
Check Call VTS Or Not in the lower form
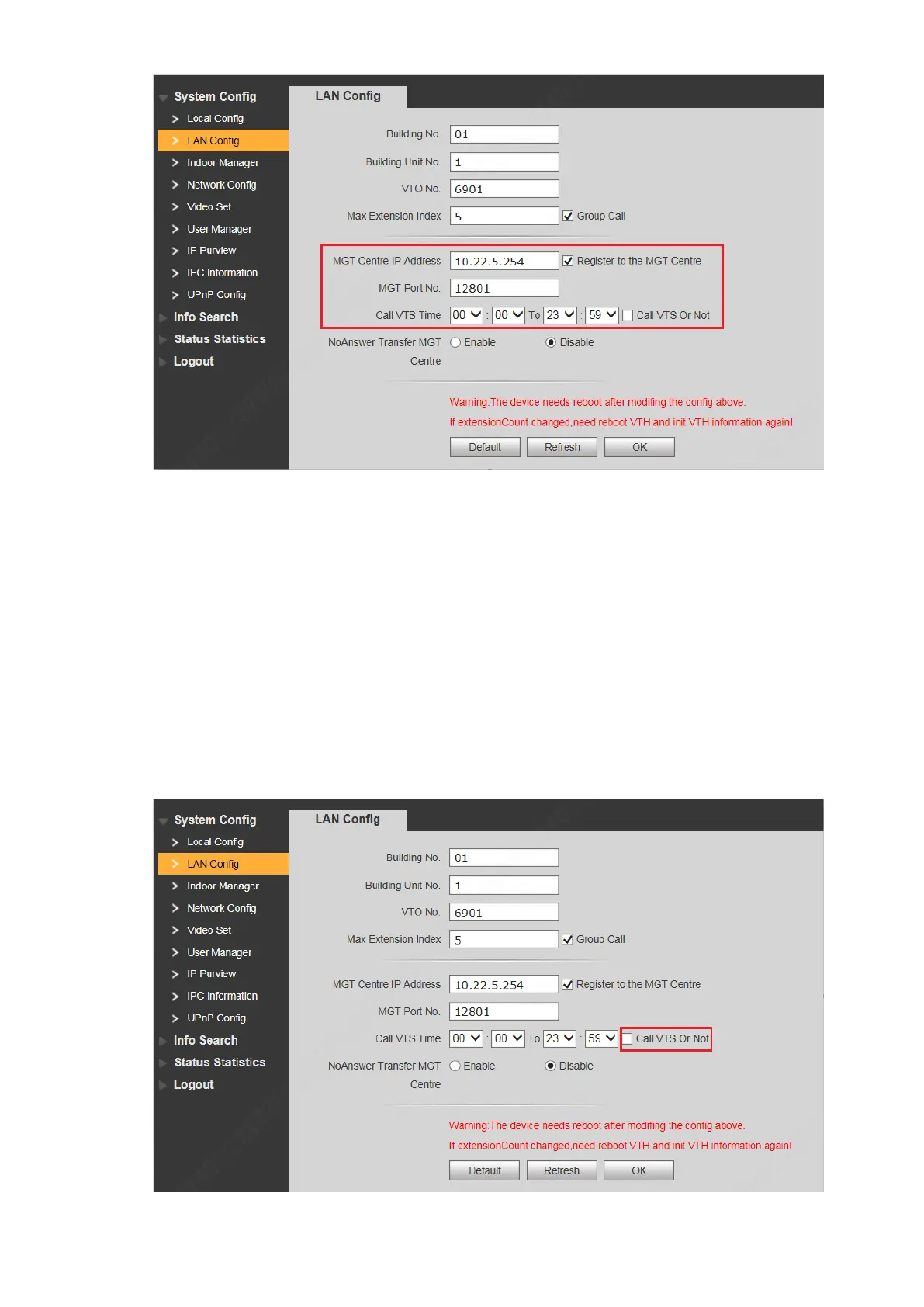627,1038
